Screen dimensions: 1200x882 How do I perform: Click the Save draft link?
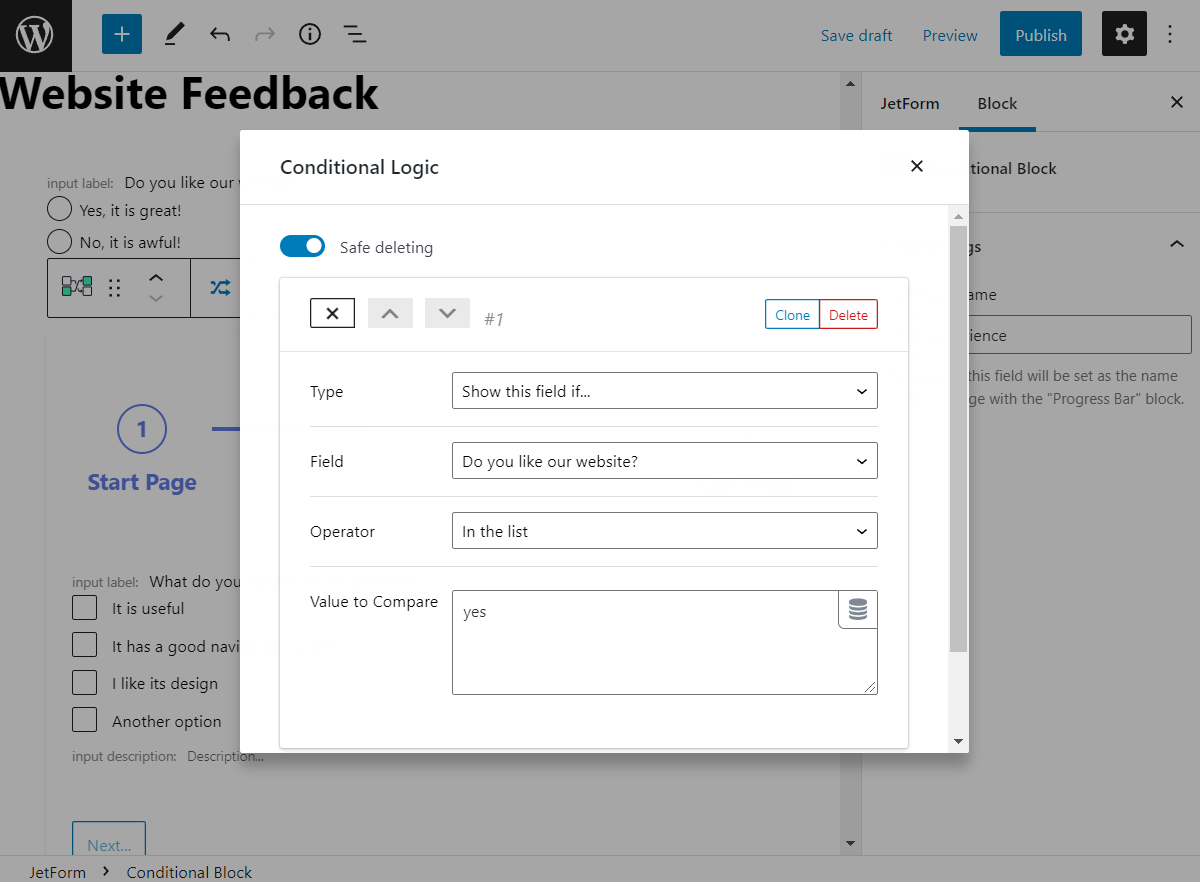pos(856,34)
